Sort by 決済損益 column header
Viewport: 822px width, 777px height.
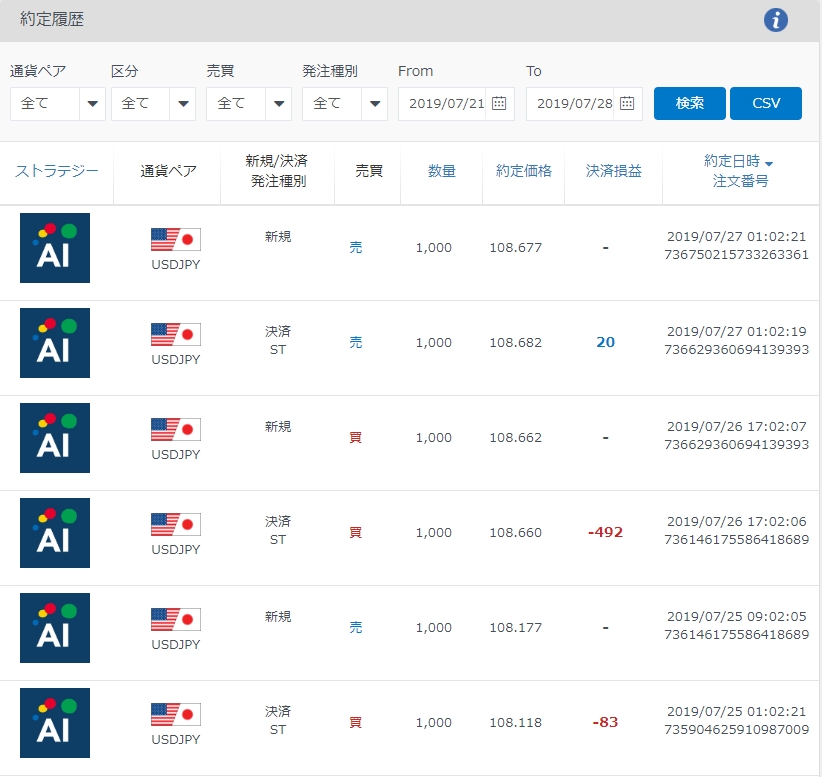point(613,171)
